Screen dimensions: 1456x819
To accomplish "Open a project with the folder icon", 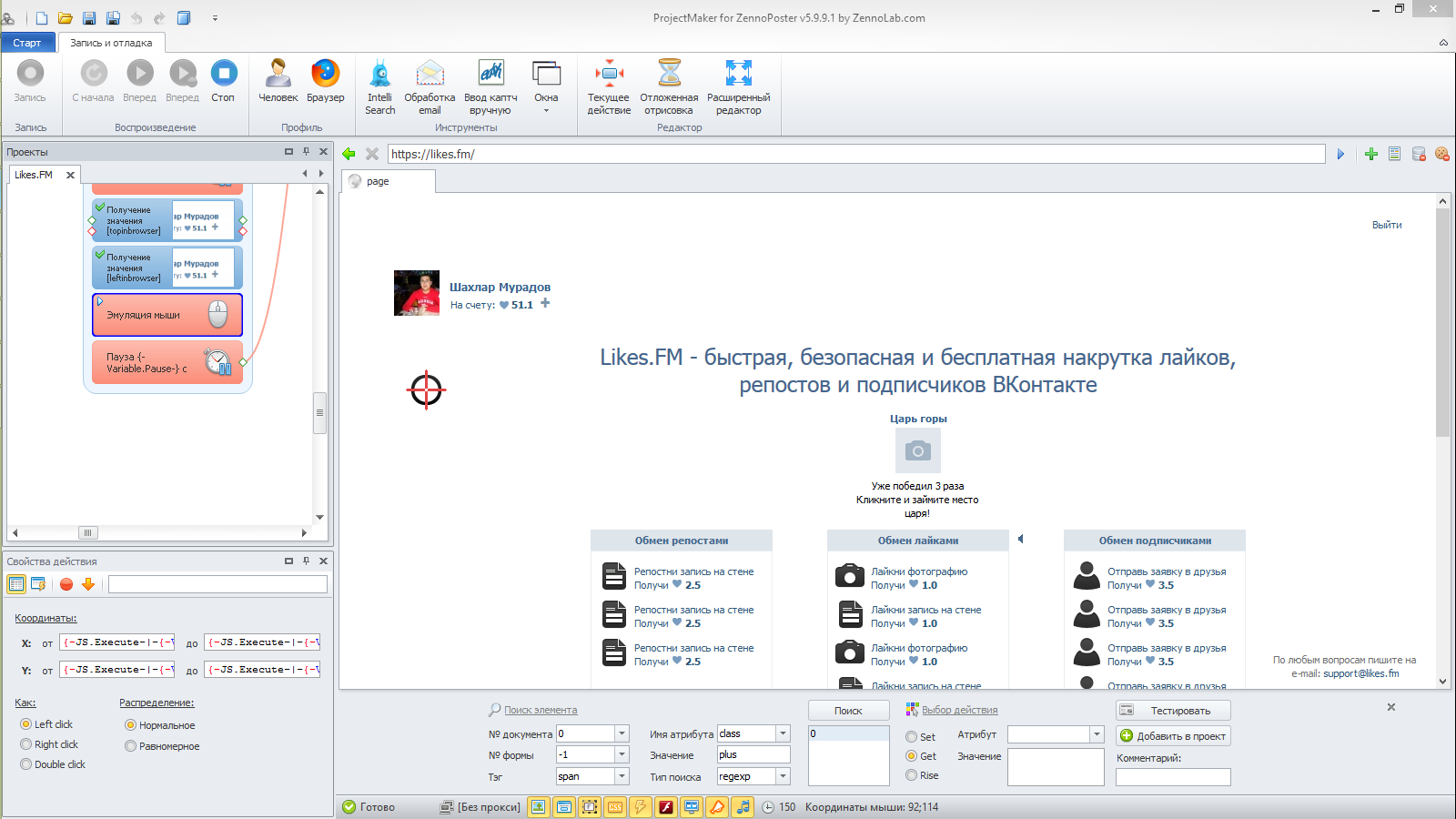I will pyautogui.click(x=66, y=18).
